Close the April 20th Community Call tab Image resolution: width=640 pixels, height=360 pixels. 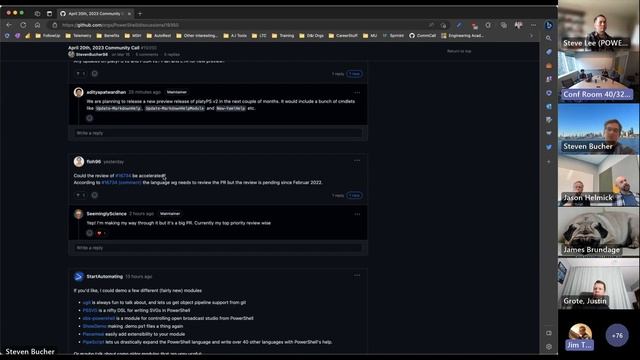pos(129,13)
